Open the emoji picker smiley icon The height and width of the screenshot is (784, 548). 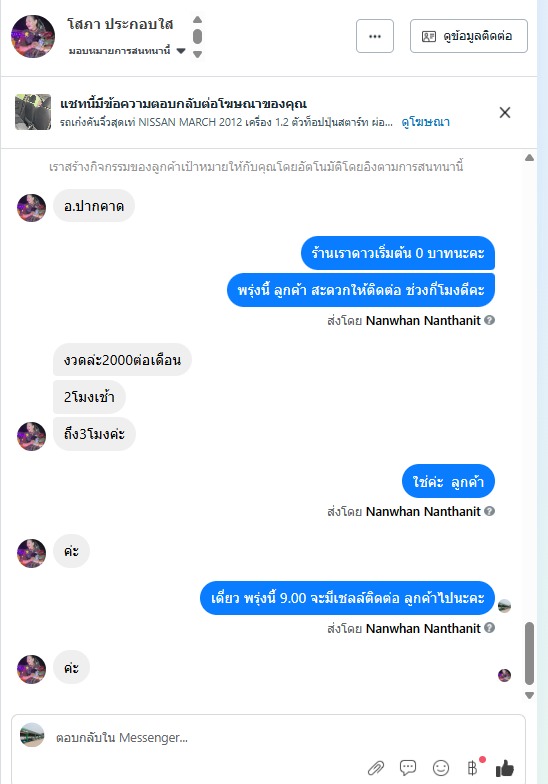(440, 768)
